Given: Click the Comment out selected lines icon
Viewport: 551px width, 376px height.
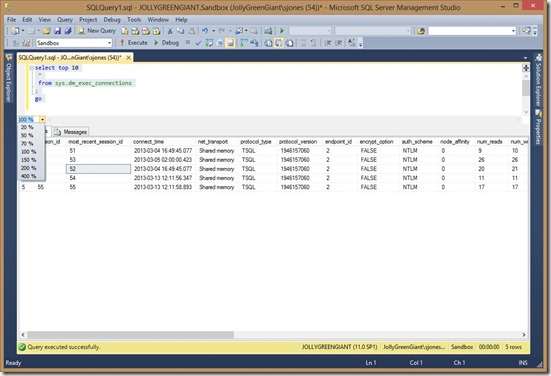Looking at the screenshot, I should tap(303, 43).
